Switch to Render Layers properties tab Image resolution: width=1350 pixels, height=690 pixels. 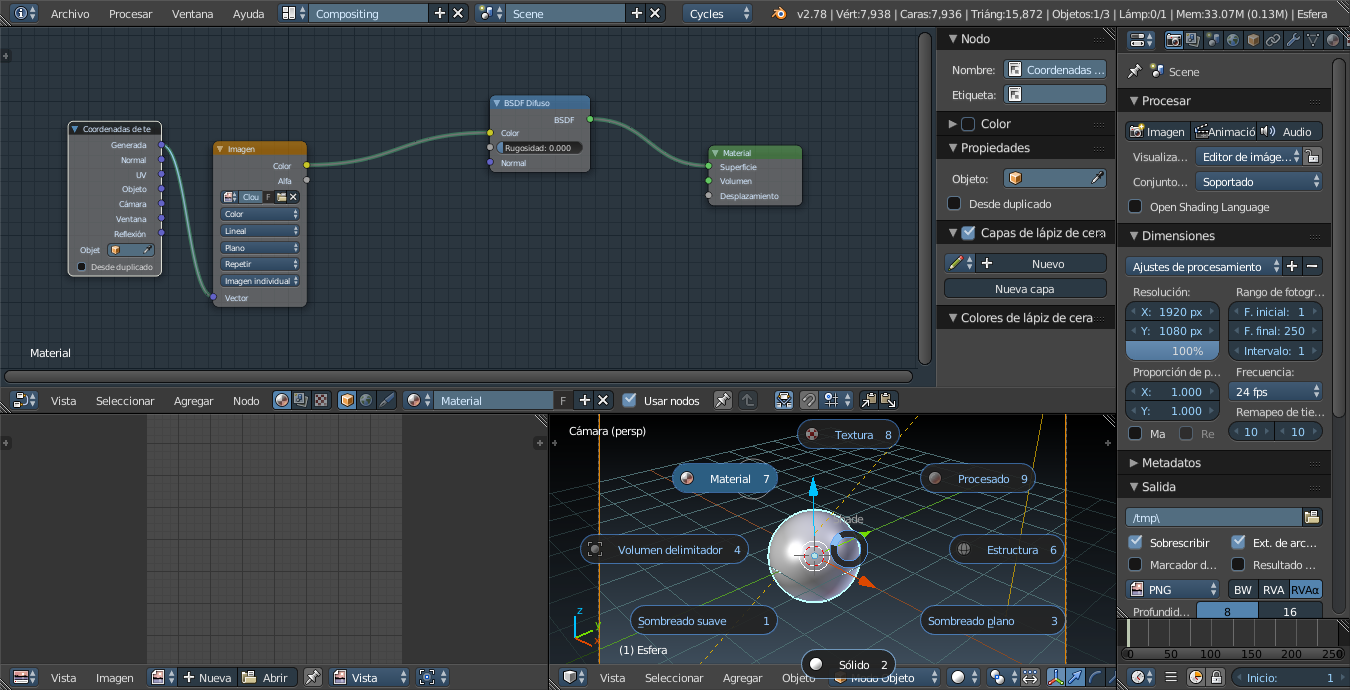click(x=1194, y=41)
